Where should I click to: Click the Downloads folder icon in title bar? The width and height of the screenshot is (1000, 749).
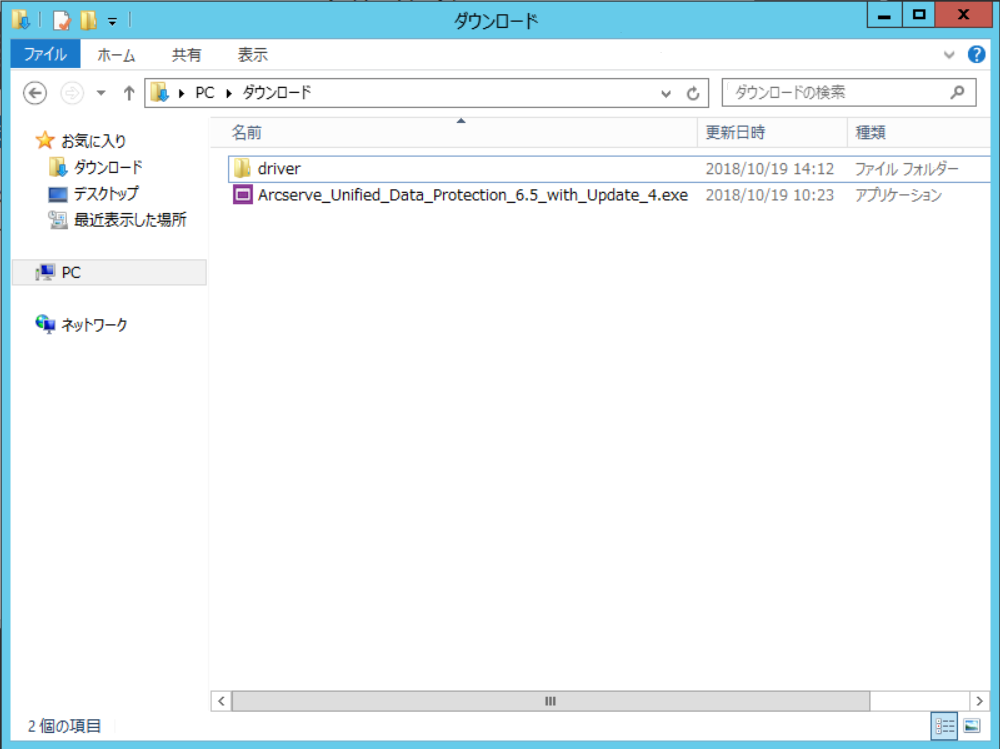click(20, 20)
